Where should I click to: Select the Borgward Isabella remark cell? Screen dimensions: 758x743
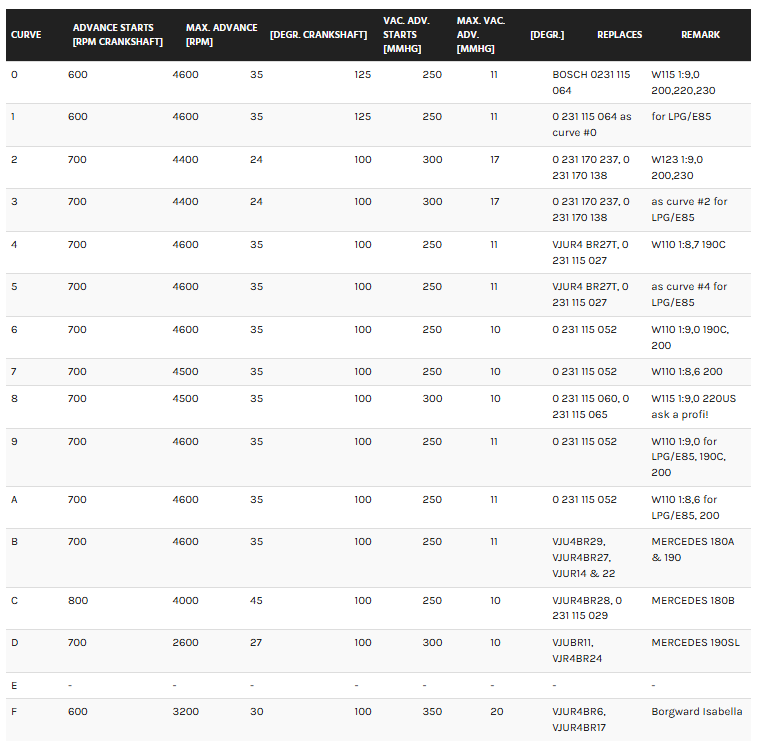697,712
